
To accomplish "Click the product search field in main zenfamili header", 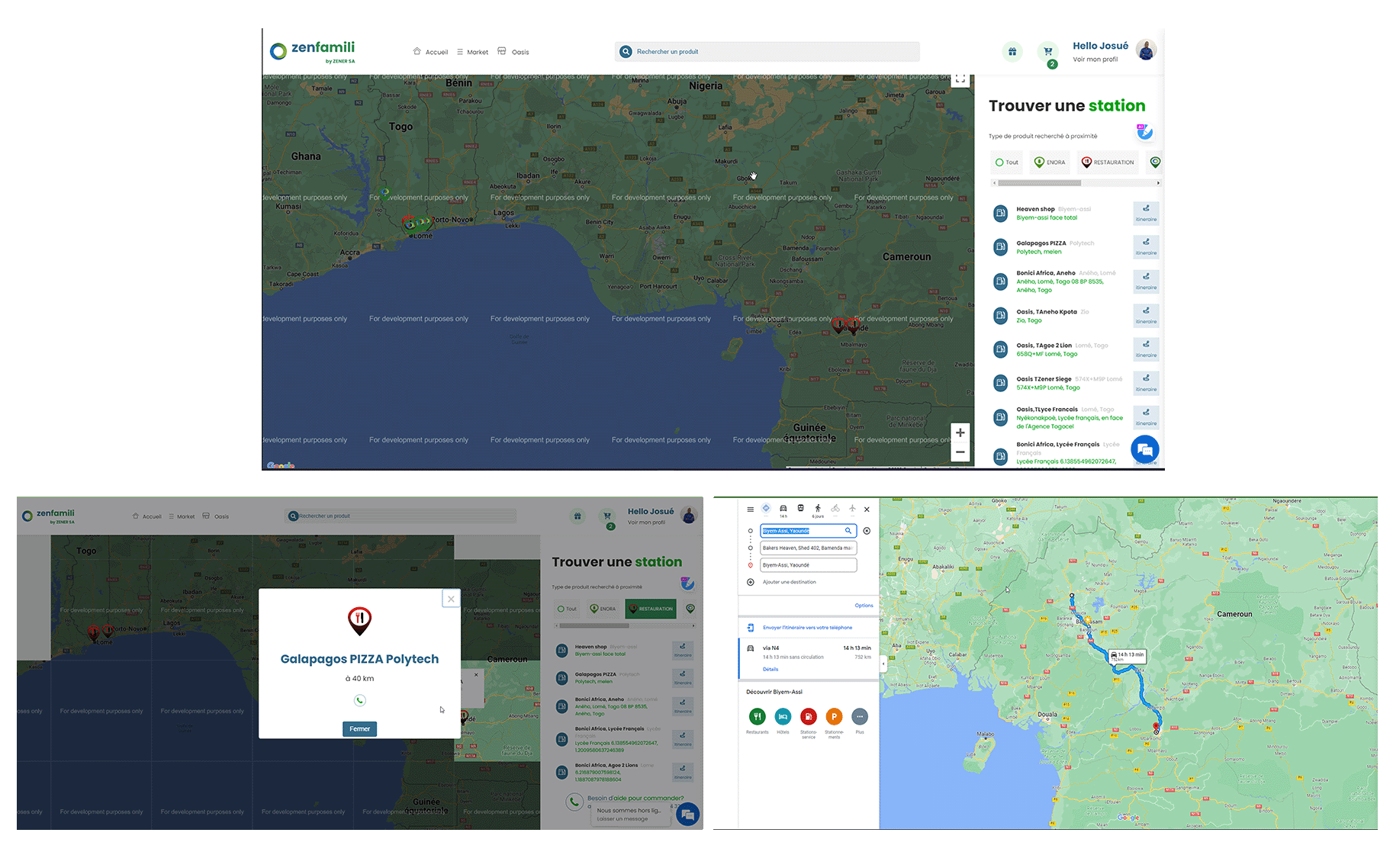I will tap(767, 52).
